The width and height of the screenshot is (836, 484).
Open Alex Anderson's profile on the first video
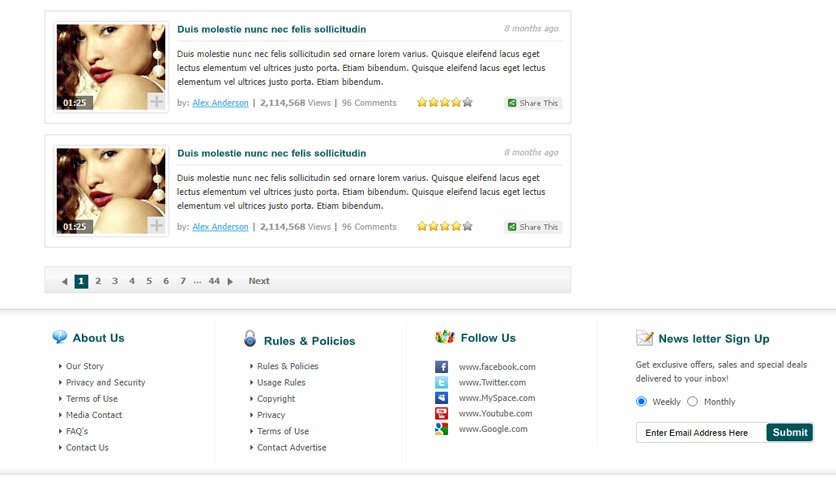point(220,103)
